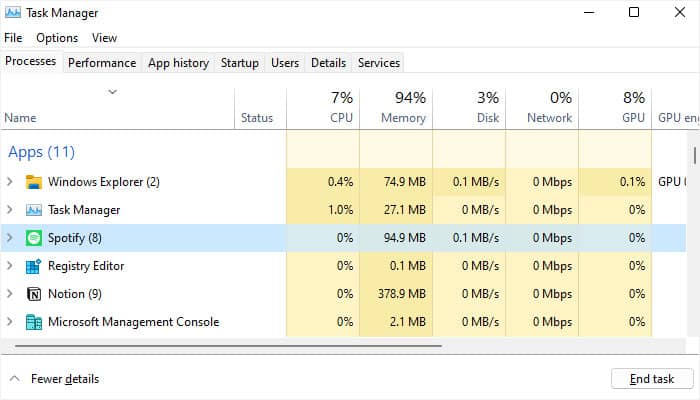Click Windows Explorer's 0.1% GPU value
Screen dimensions: 700x400
click(x=632, y=182)
